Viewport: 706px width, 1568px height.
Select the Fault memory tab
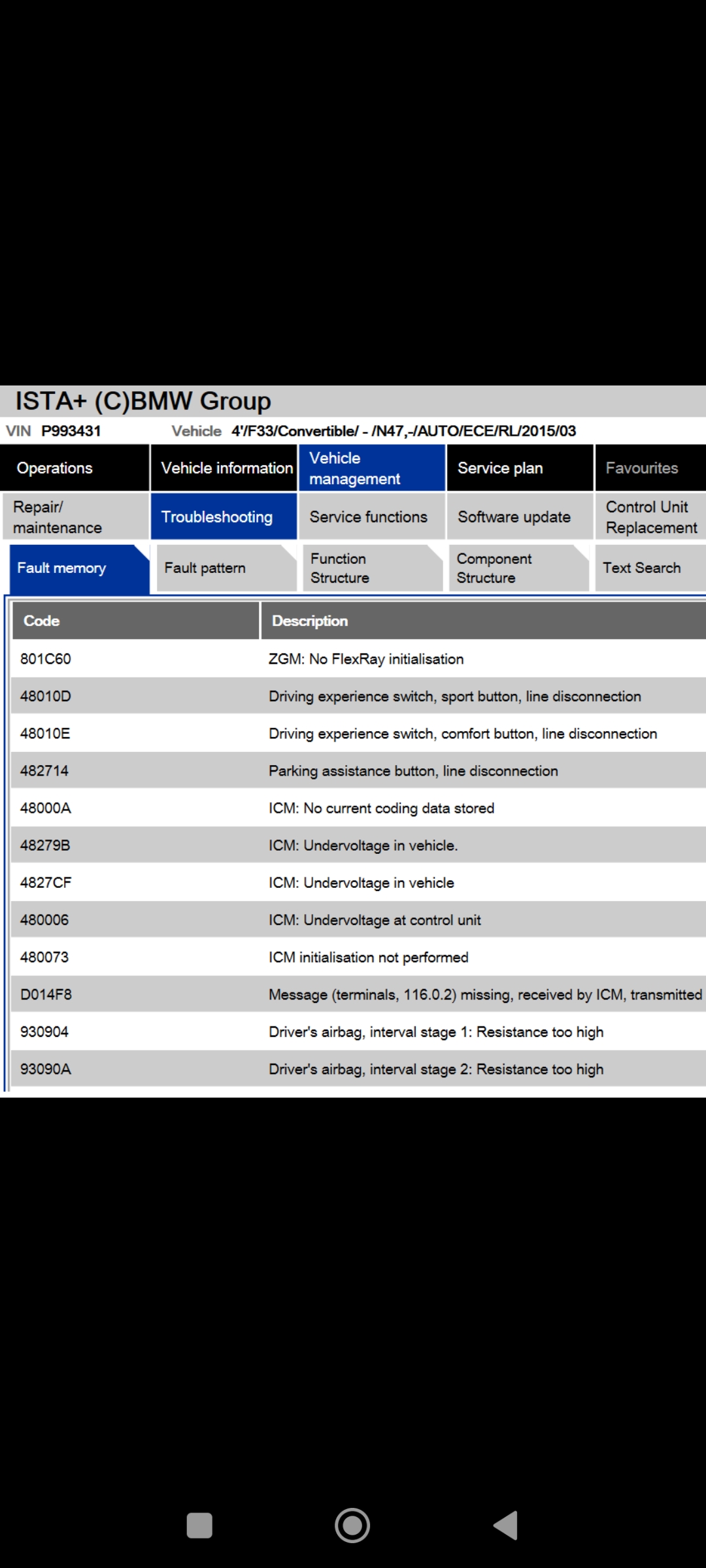[x=79, y=568]
